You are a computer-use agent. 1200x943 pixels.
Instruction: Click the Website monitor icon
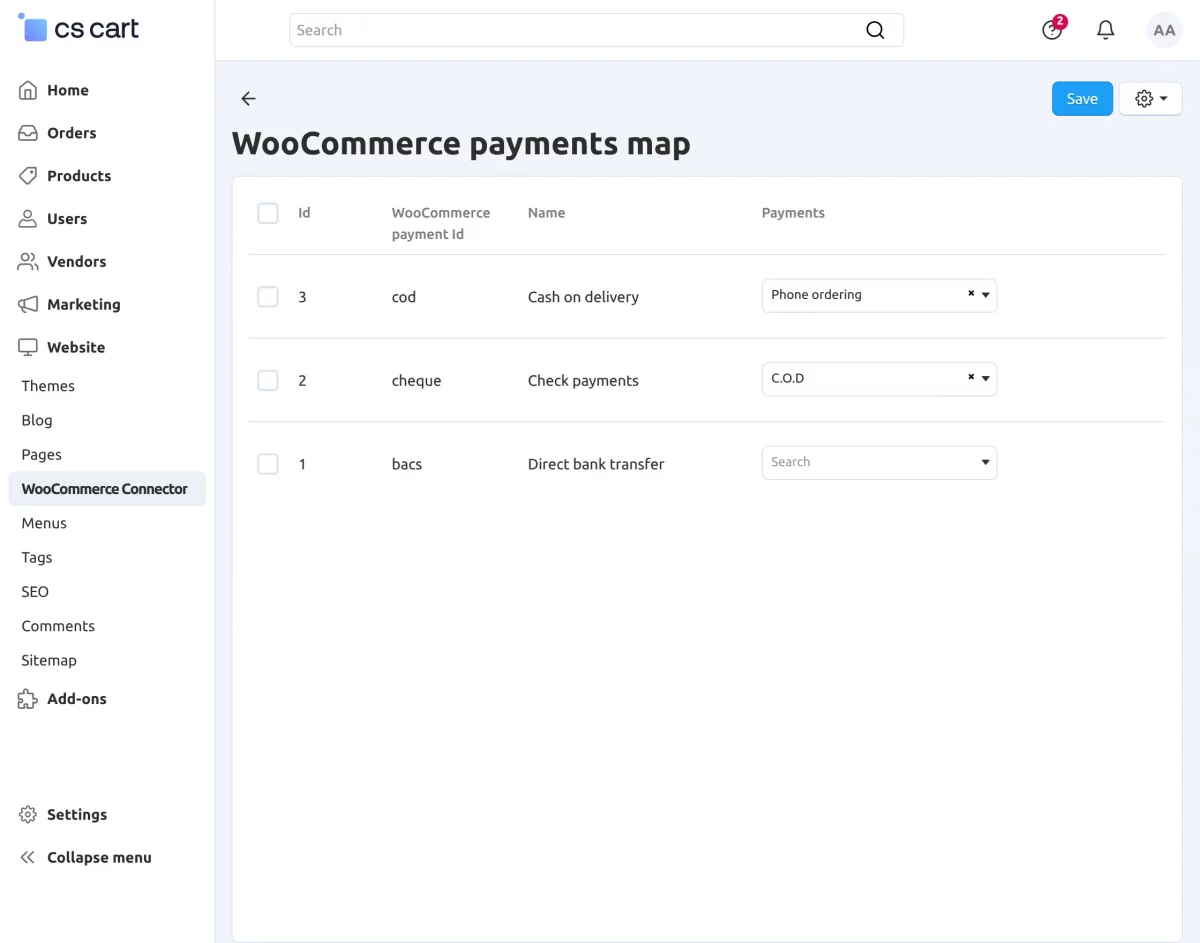[x=28, y=348]
